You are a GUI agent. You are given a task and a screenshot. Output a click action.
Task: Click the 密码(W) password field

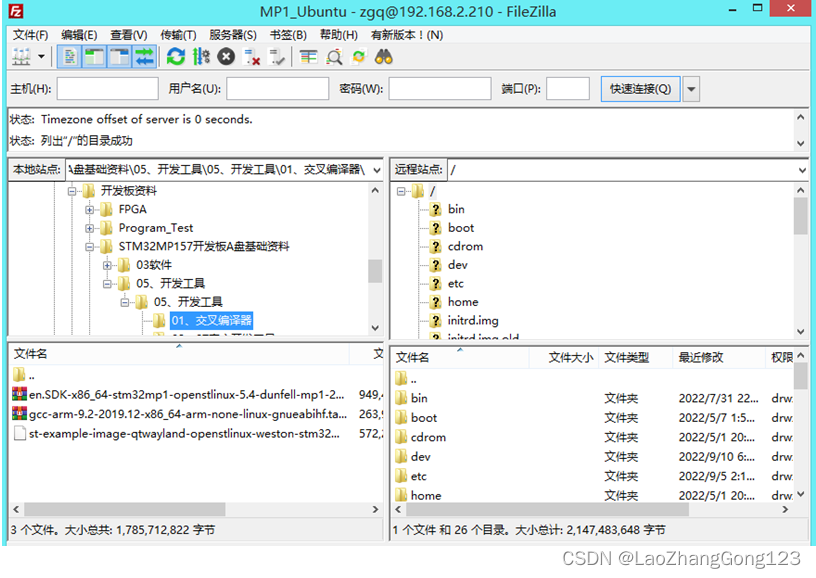tap(440, 88)
